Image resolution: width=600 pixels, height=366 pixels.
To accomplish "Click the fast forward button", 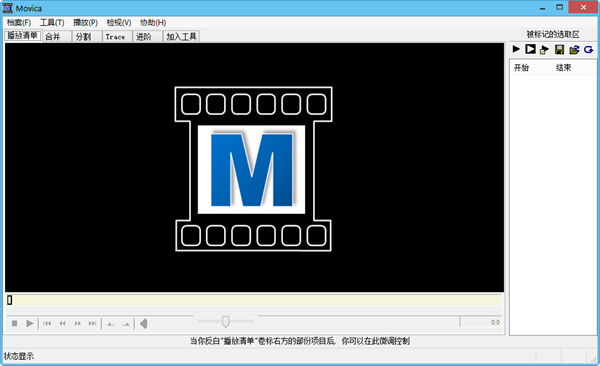I will tap(77, 324).
